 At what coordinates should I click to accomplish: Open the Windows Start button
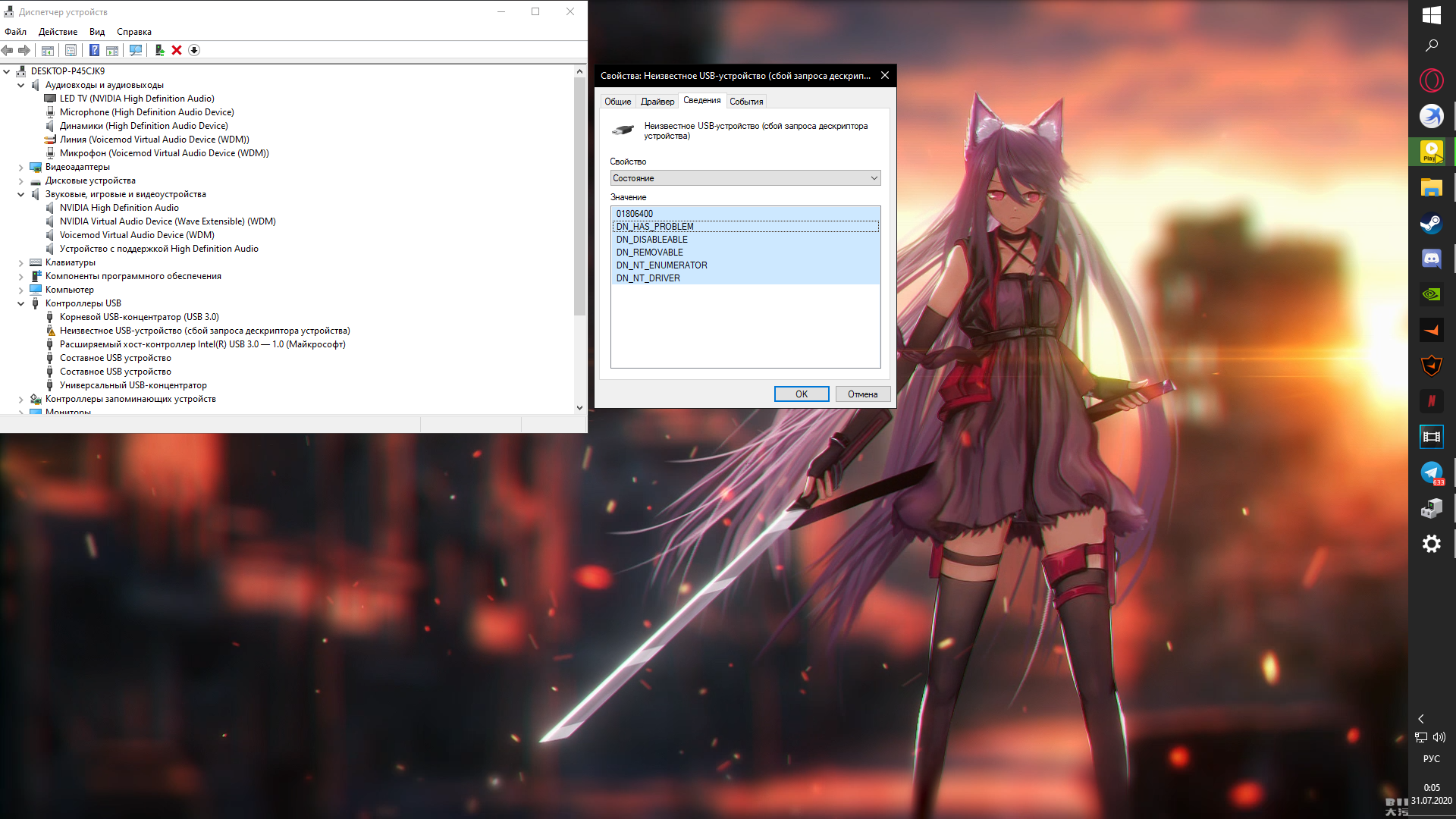coord(1432,14)
